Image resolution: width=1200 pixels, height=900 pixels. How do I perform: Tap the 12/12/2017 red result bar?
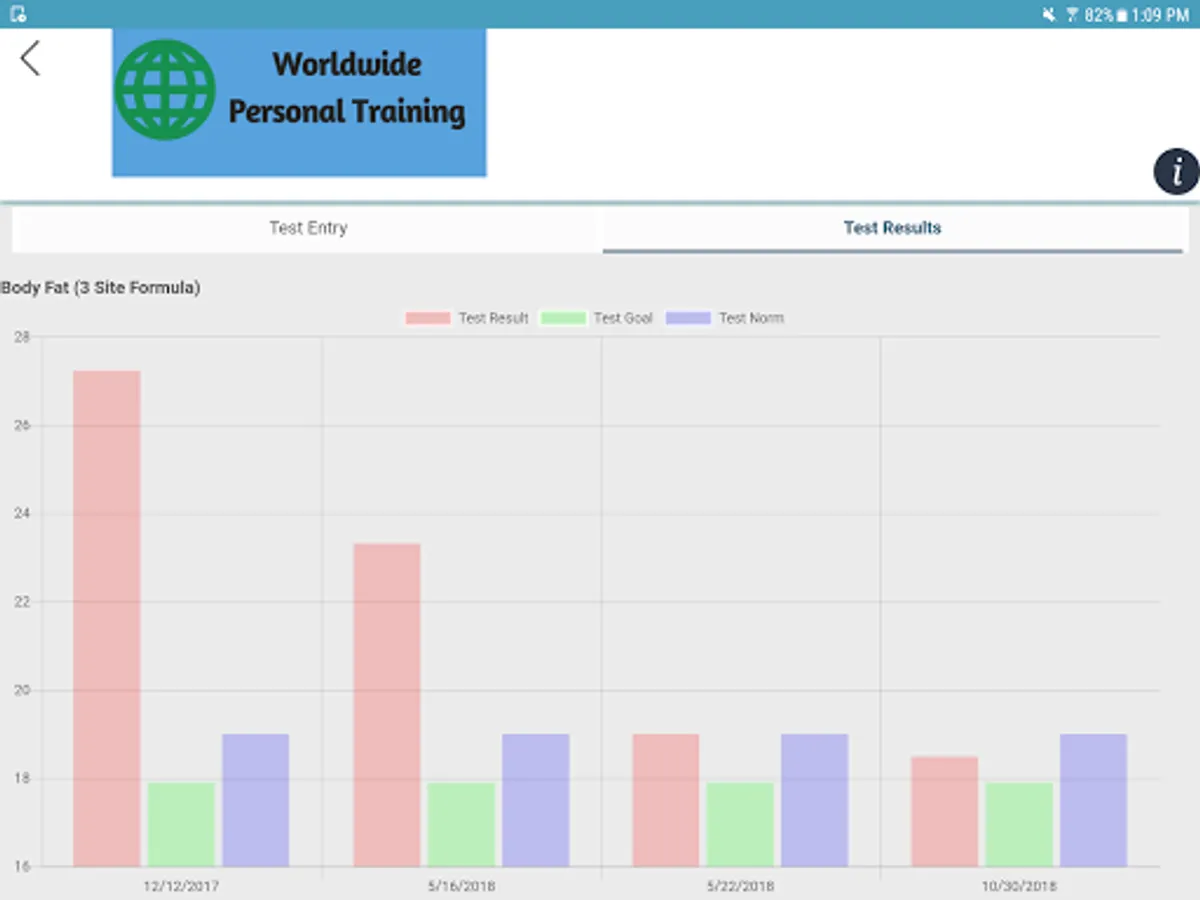(107, 618)
